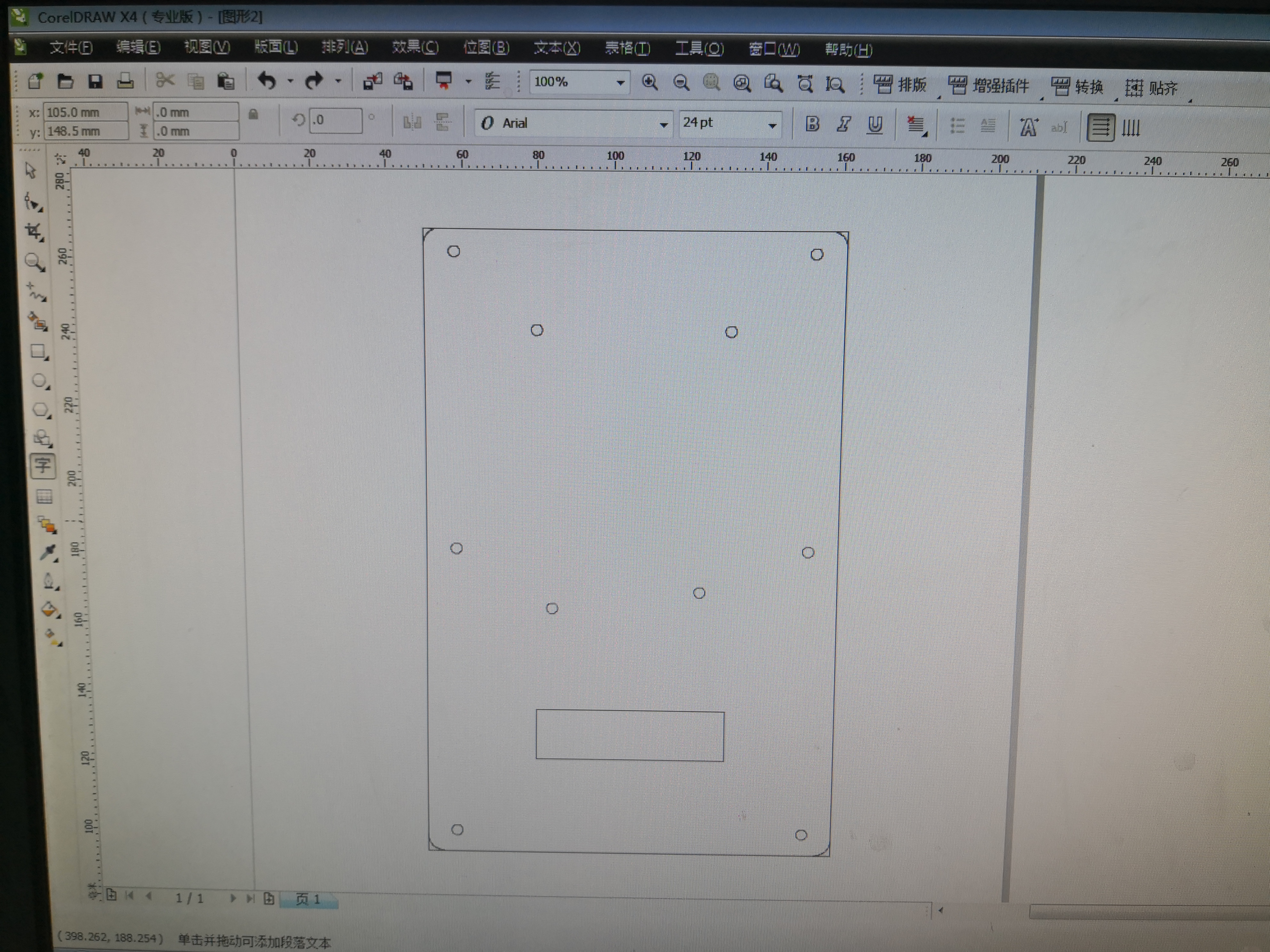Cut selection with scissors icon

tap(165, 80)
